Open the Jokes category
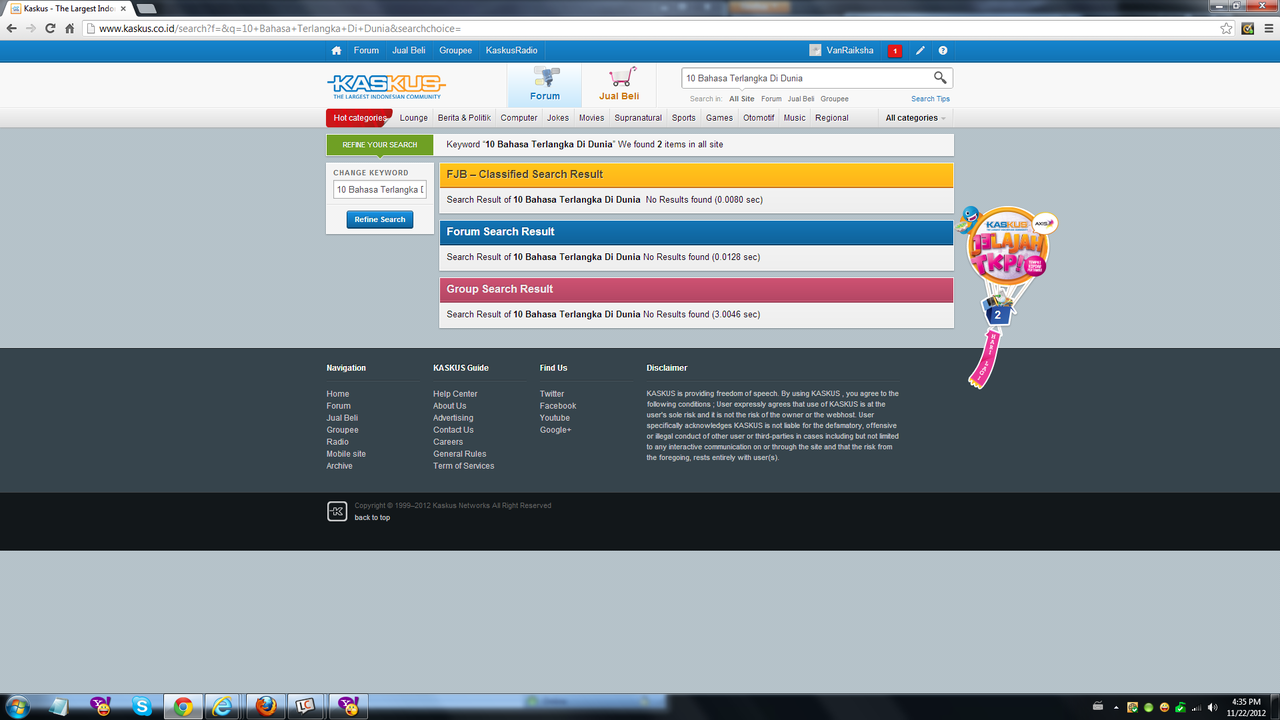The height and width of the screenshot is (720, 1280). click(x=558, y=118)
